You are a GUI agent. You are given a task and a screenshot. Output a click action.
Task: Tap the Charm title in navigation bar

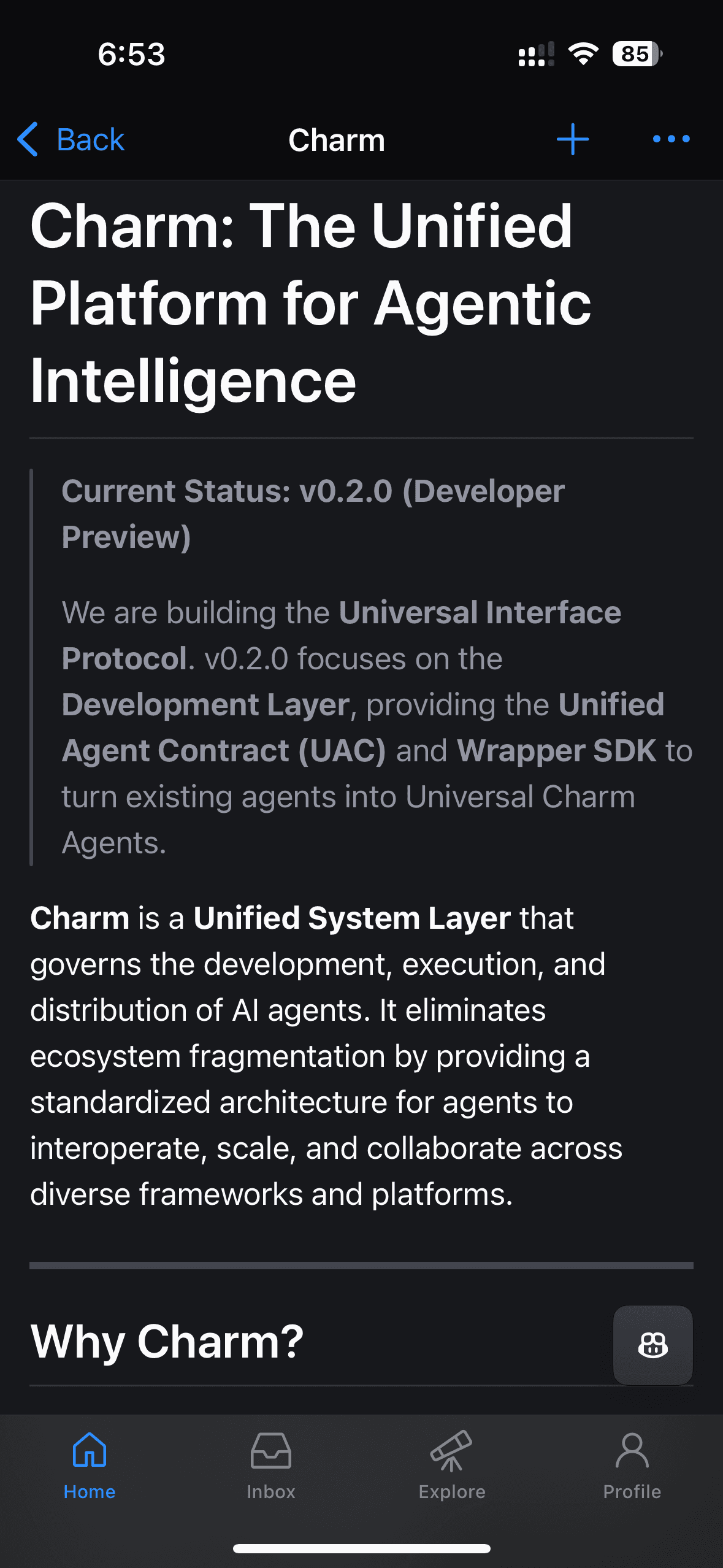click(337, 139)
